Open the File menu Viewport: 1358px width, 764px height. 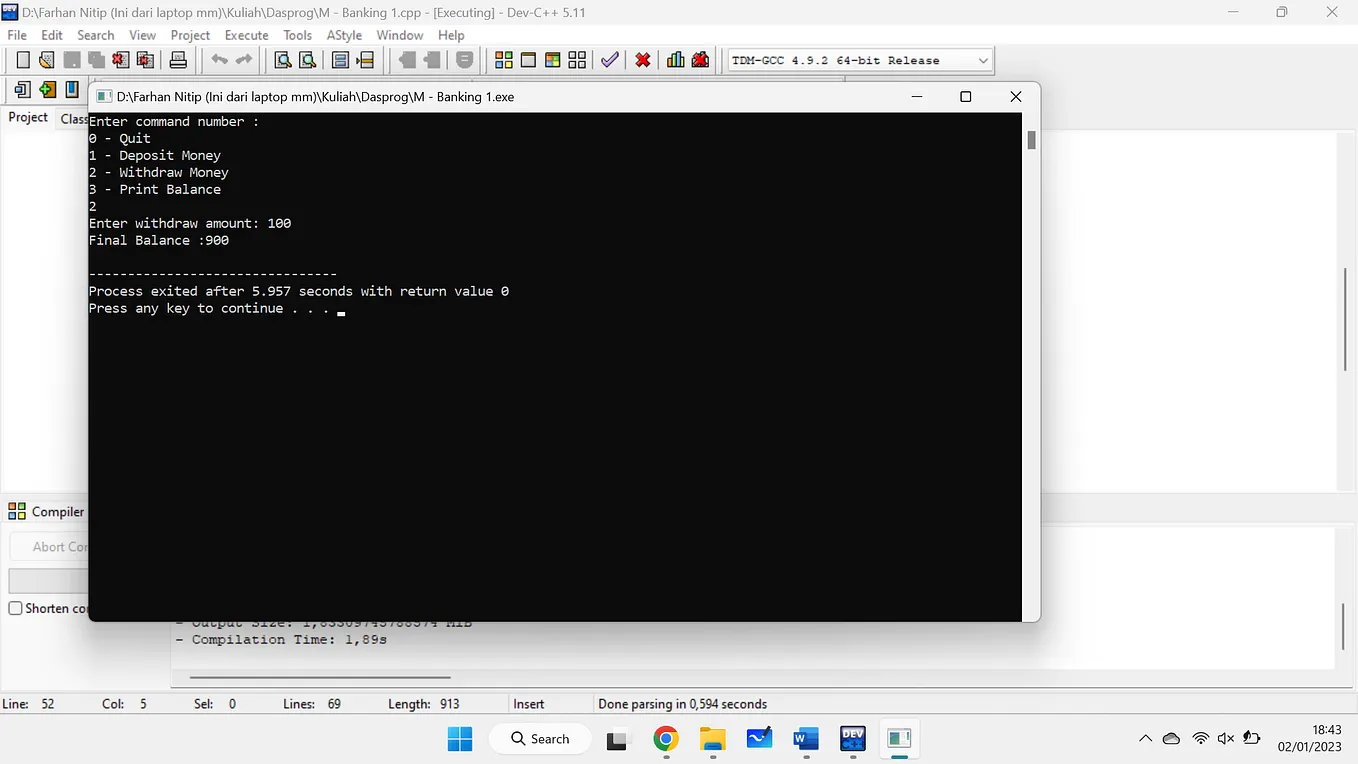click(x=17, y=35)
